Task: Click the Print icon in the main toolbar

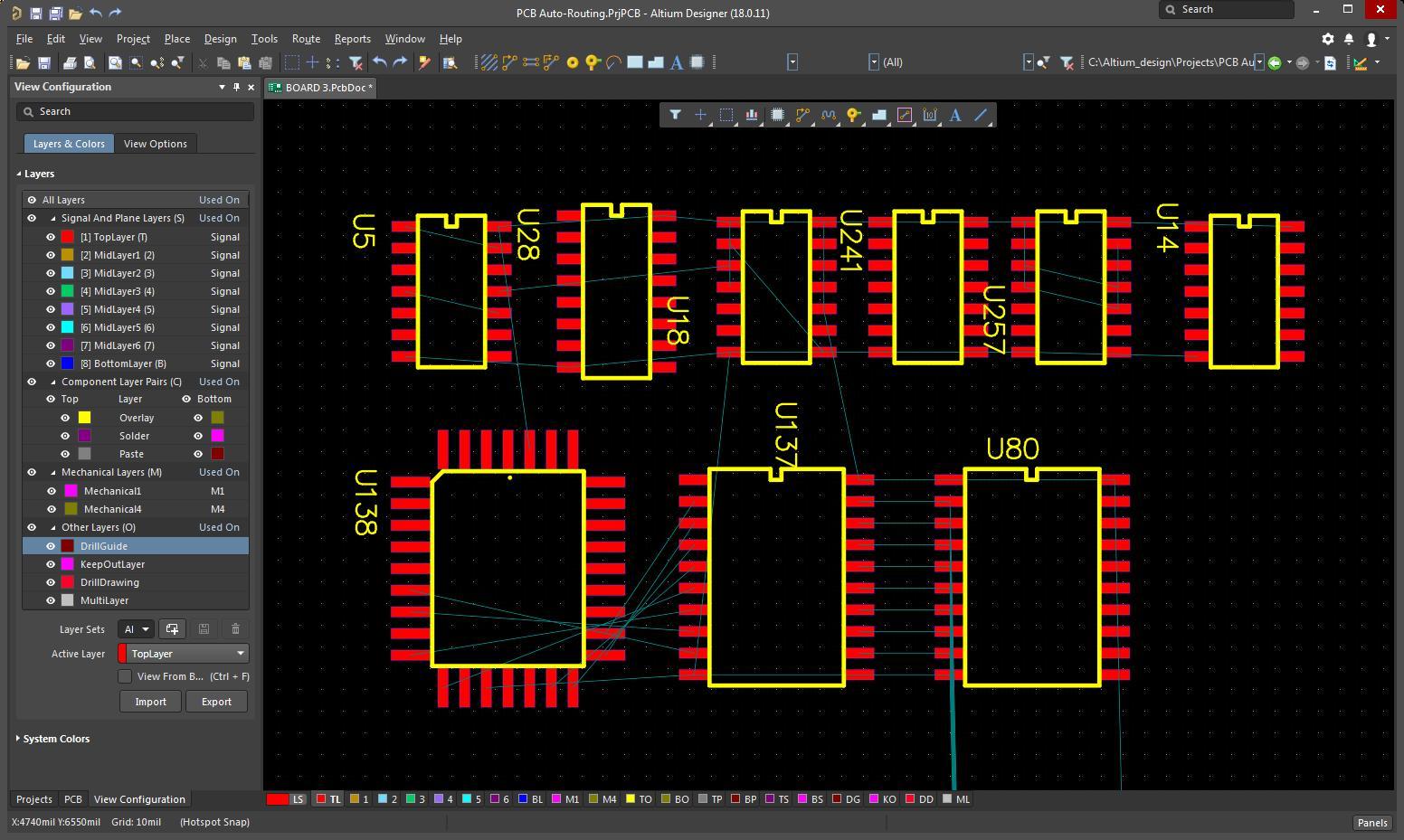Action: click(x=70, y=62)
